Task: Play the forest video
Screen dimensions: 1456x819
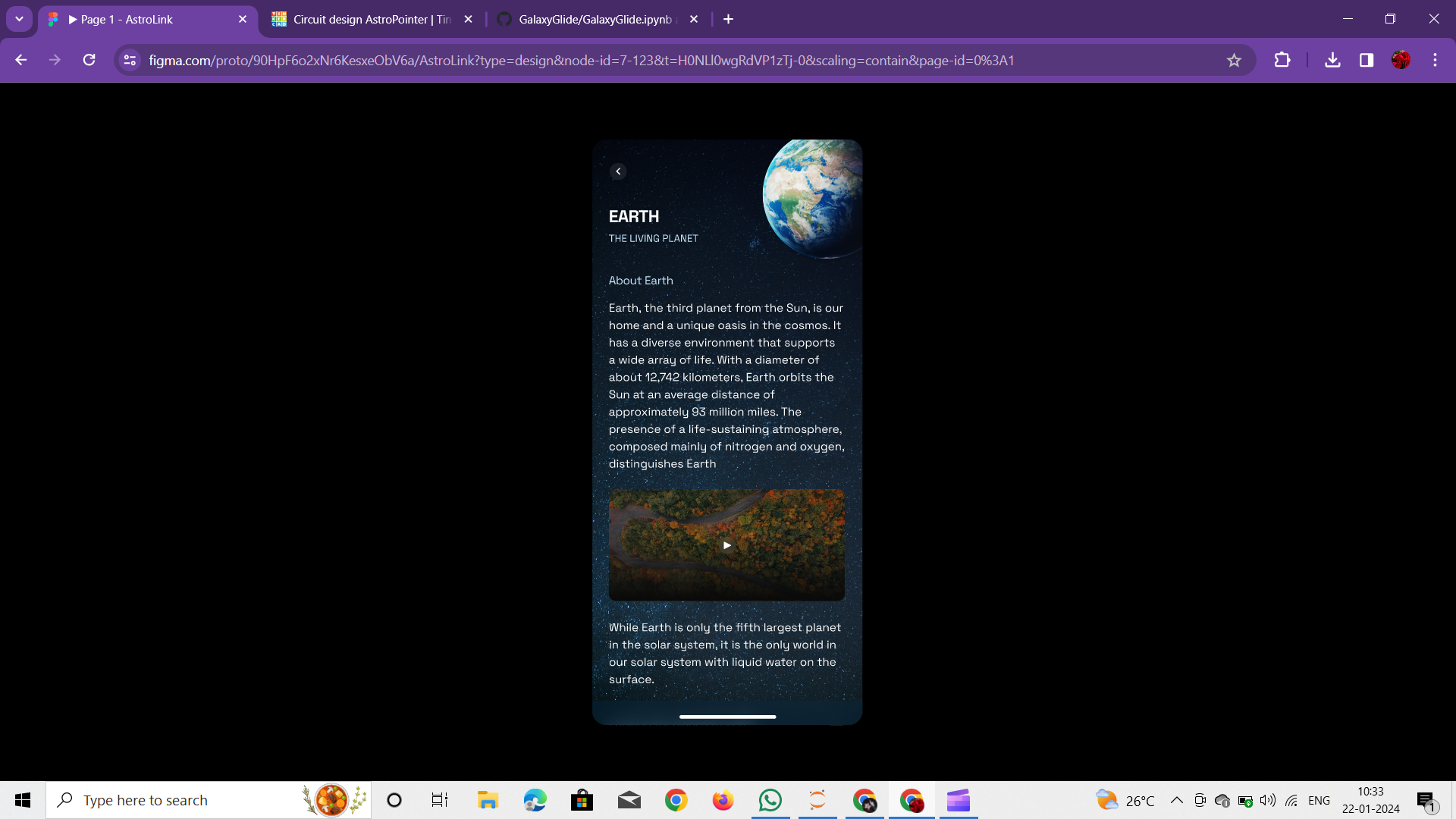Action: coord(726,545)
